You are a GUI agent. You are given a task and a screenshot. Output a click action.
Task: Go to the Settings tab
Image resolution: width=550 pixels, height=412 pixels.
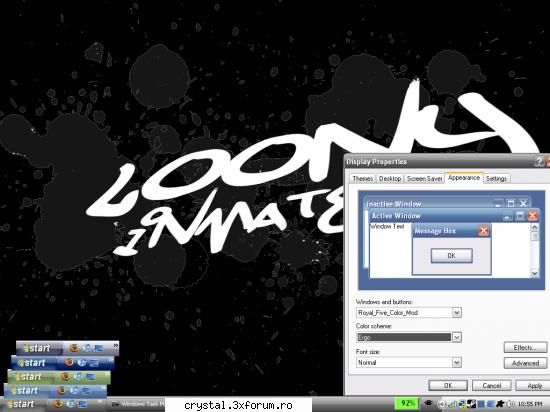pyautogui.click(x=496, y=178)
